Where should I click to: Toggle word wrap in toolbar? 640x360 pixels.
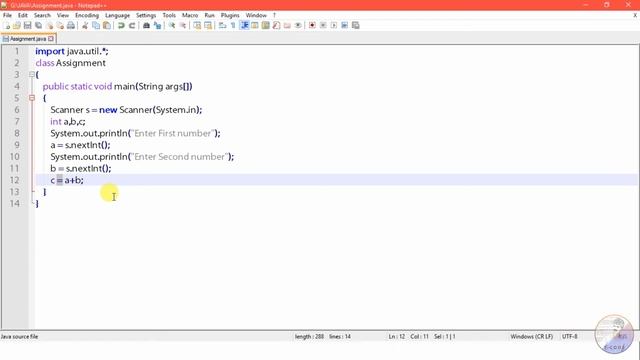[x=222, y=25]
